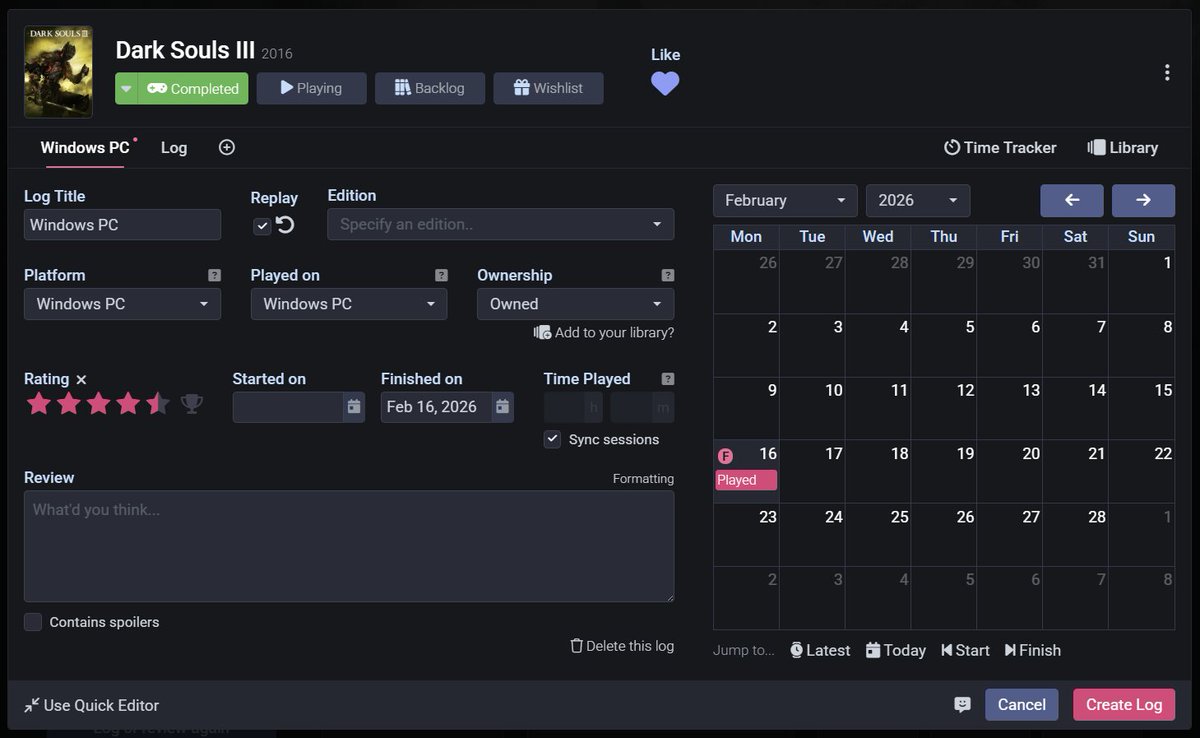Click the trophy mastered icon beside rating
The height and width of the screenshot is (738, 1200).
pyautogui.click(x=192, y=404)
